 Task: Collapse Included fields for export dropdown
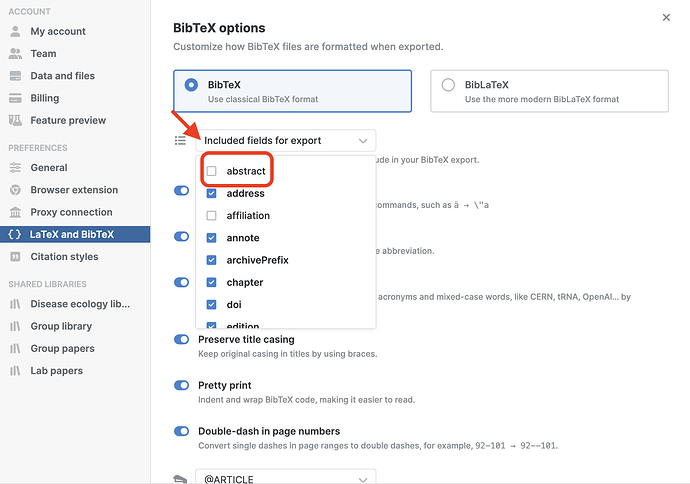(286, 140)
